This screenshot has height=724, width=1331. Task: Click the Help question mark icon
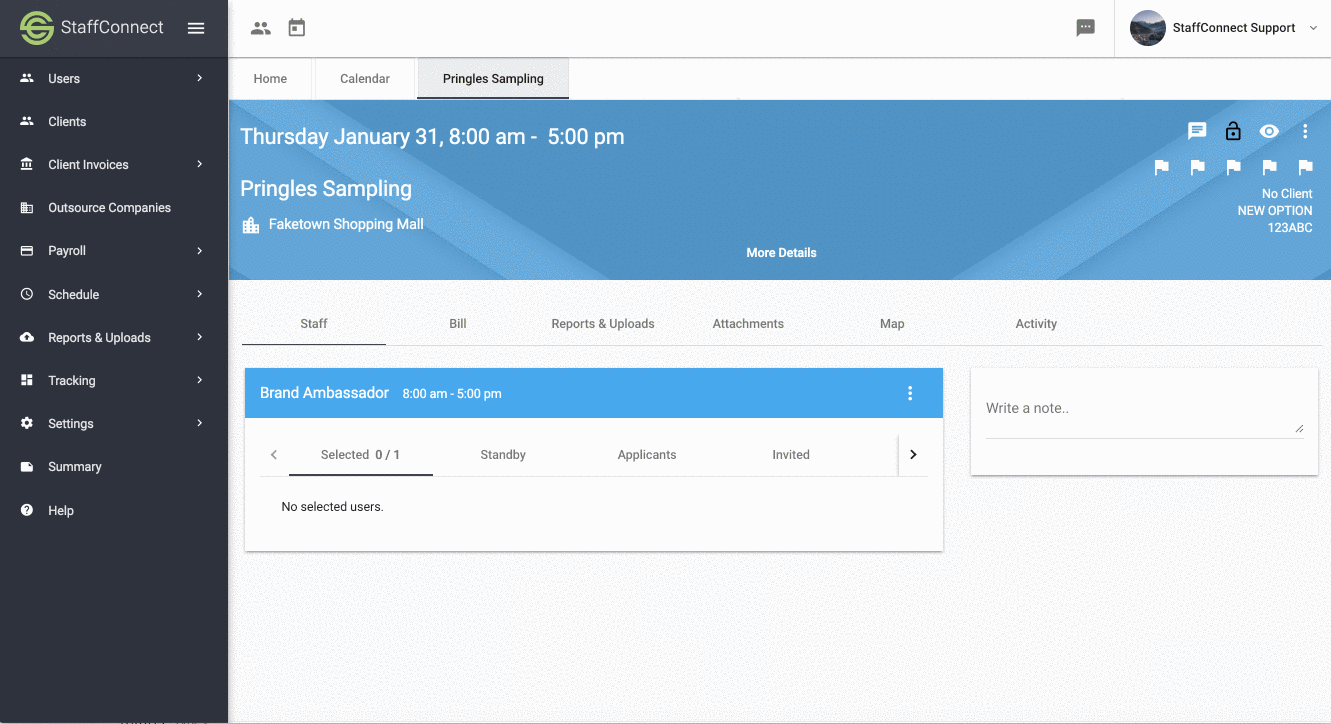27,510
